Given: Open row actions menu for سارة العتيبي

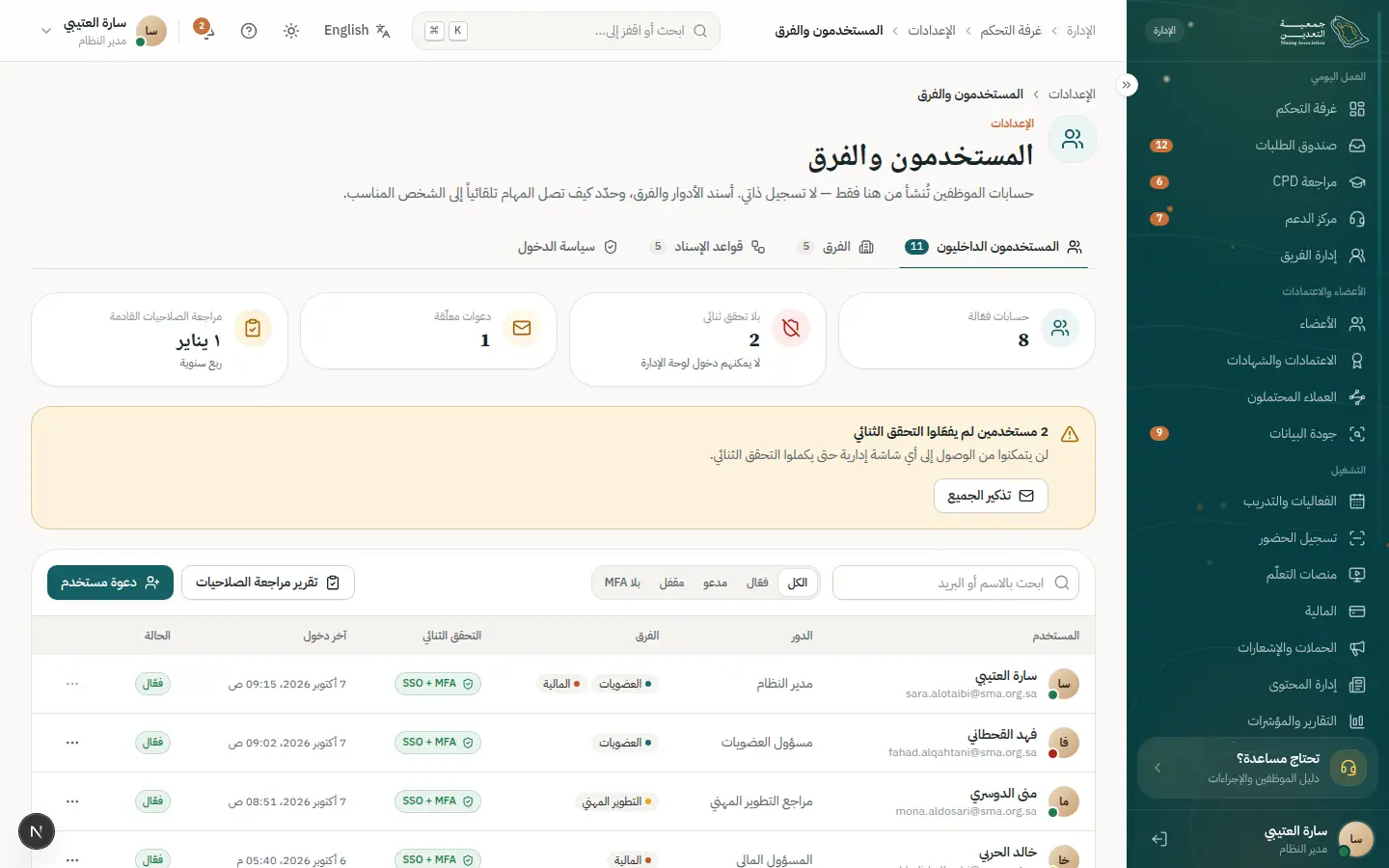Looking at the screenshot, I should (72, 684).
